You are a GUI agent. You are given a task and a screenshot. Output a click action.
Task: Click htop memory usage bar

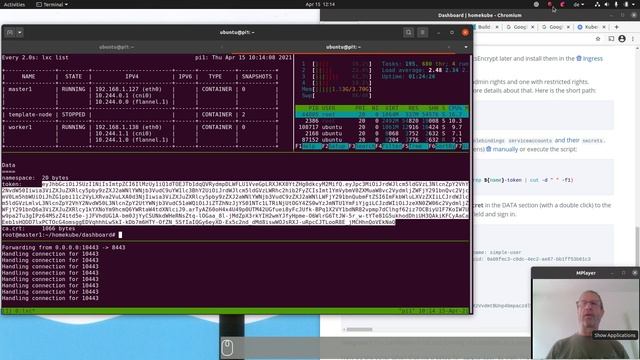(x=336, y=89)
